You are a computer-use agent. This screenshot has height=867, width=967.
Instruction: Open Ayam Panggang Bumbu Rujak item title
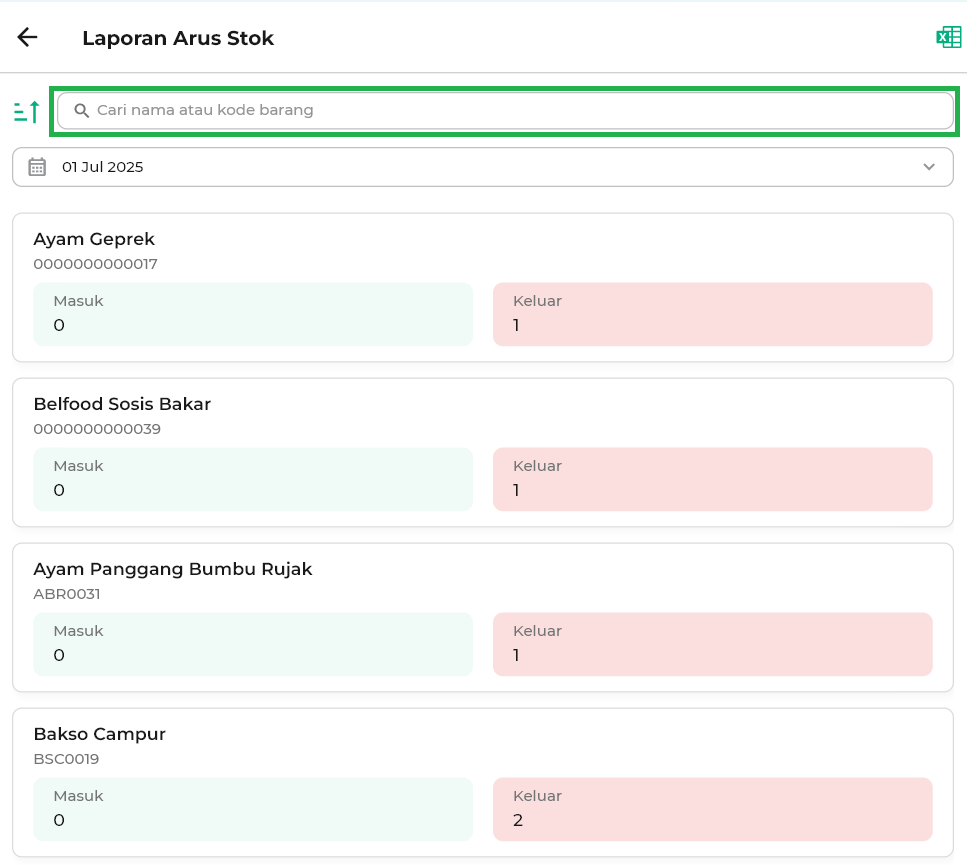click(x=173, y=569)
